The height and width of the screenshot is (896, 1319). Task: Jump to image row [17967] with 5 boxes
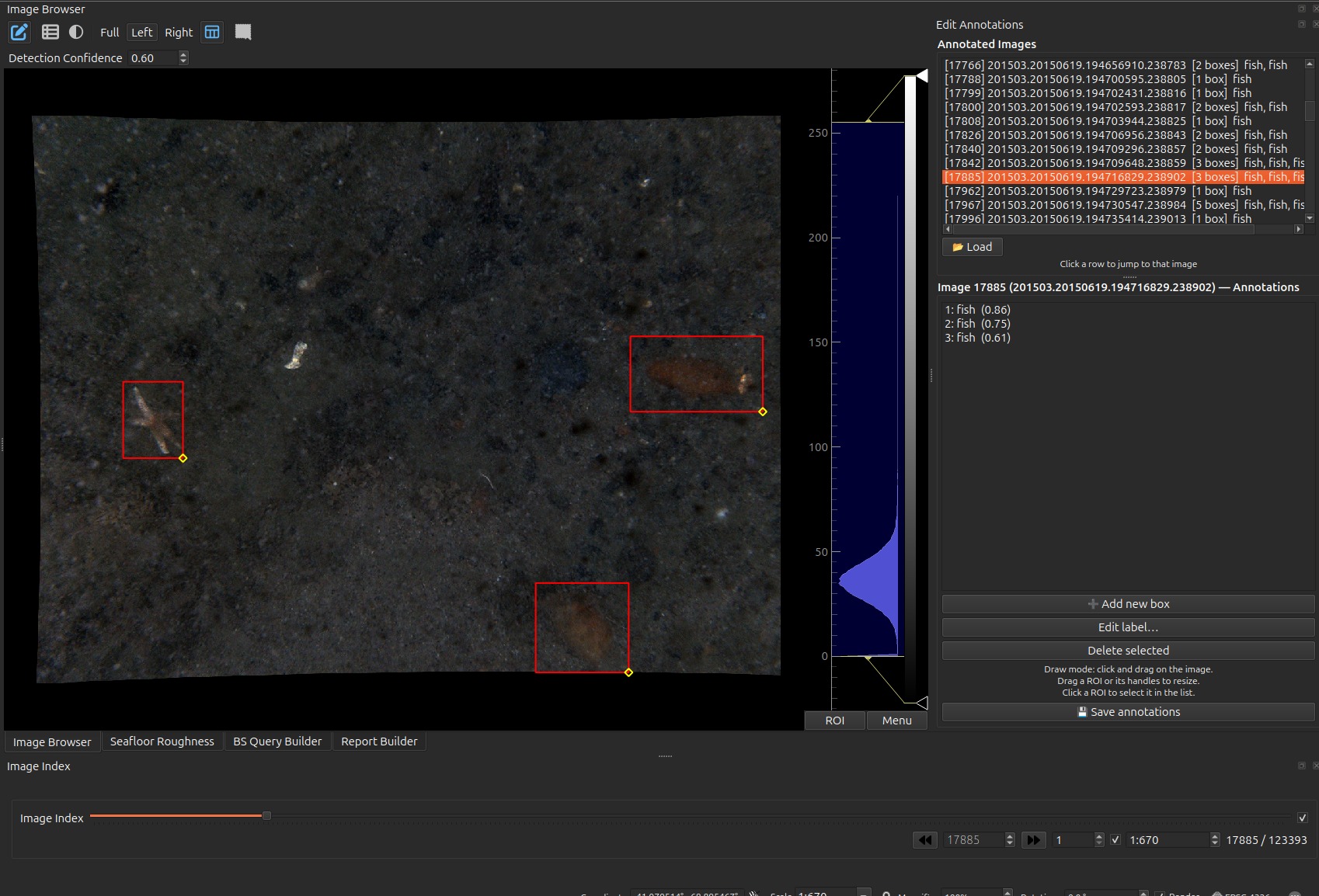1123,205
